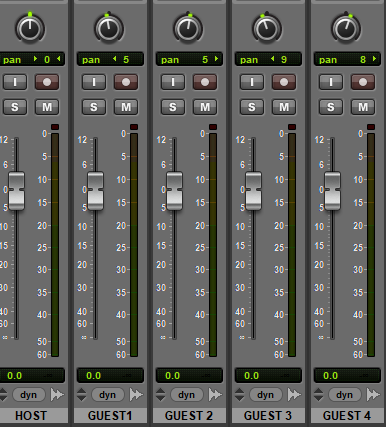
Task: Click the GUEST1 double-arrow automation icon
Action: pyautogui.click(x=136, y=395)
